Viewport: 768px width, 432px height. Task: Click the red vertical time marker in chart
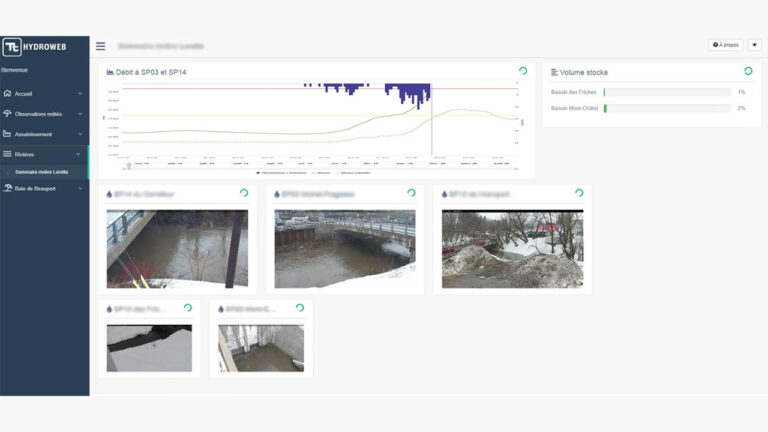pyautogui.click(x=432, y=122)
